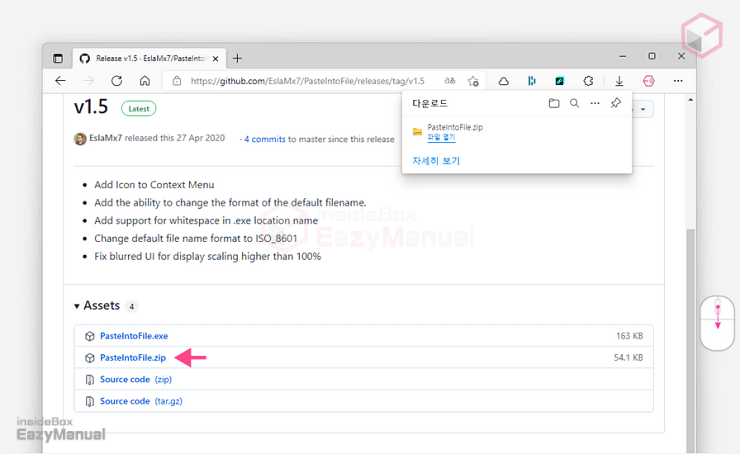The image size is (740, 454).
Task: Pin the downloads panel
Action: coord(616,103)
